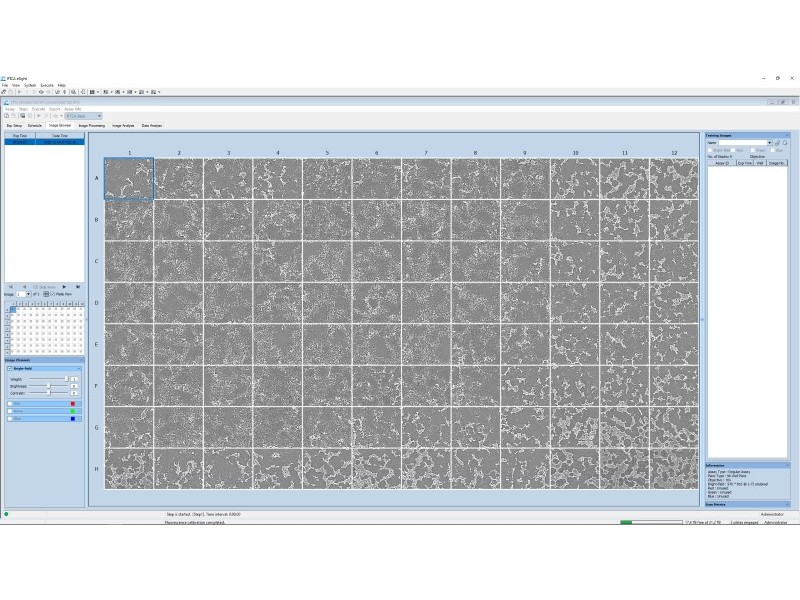Expand the Blue channel section
Screen dimensions: 800x600
click(79, 419)
